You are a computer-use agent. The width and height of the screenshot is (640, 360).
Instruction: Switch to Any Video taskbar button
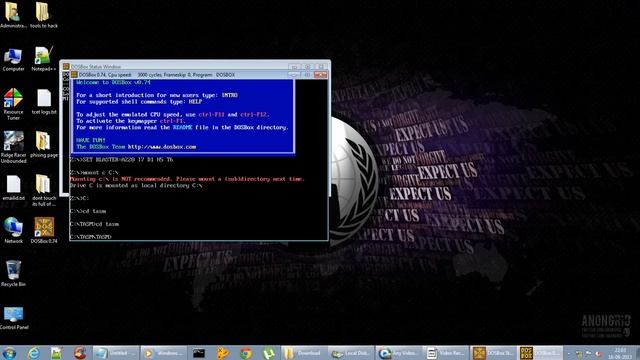(x=398, y=353)
